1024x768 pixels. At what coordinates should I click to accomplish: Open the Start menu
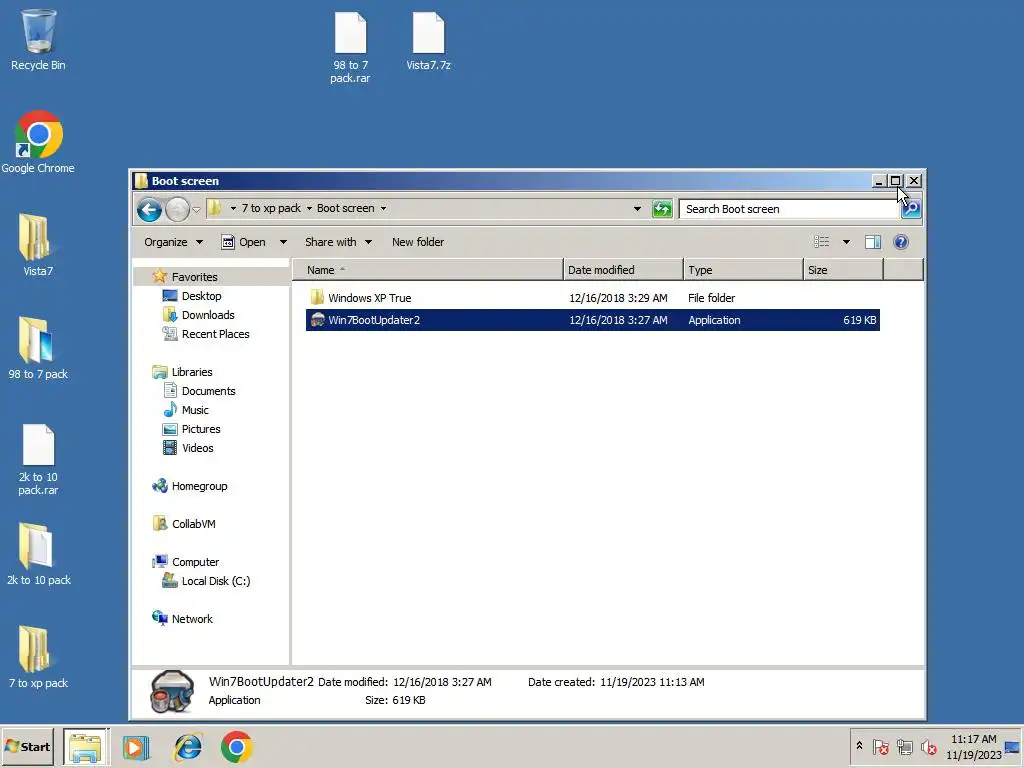click(x=27, y=747)
